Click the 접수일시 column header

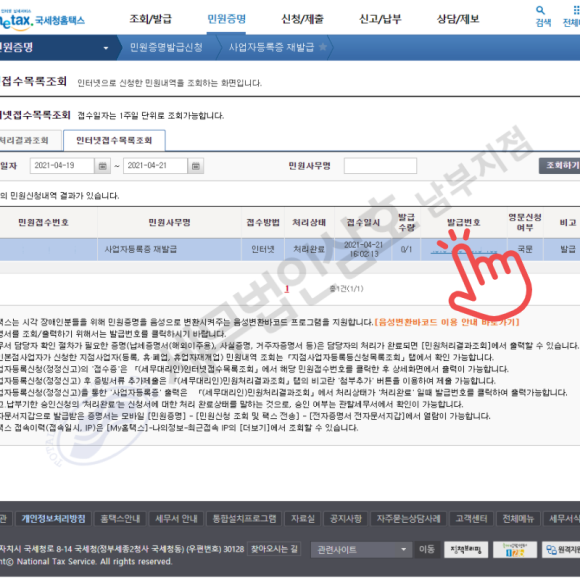click(363, 222)
